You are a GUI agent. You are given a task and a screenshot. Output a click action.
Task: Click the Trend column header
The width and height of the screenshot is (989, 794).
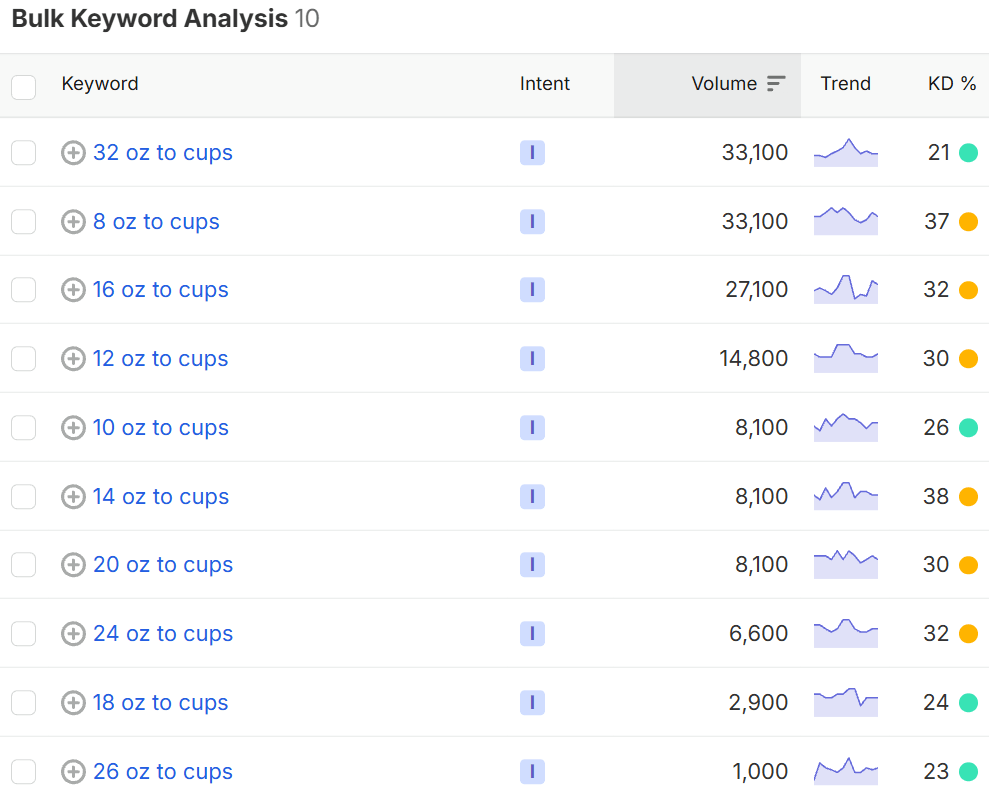click(845, 84)
